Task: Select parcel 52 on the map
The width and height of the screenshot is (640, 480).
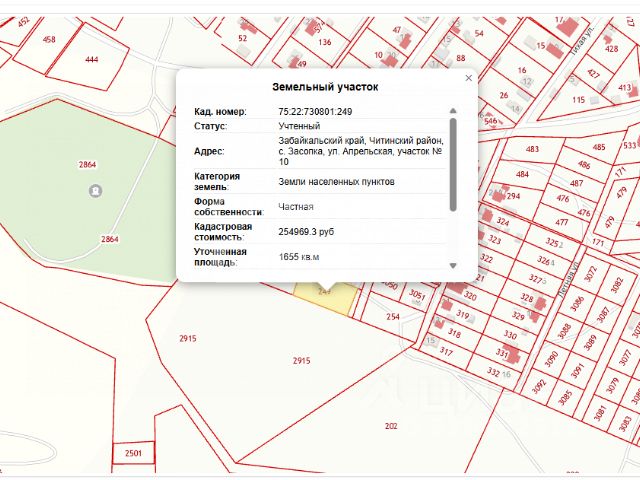Action: (x=242, y=38)
